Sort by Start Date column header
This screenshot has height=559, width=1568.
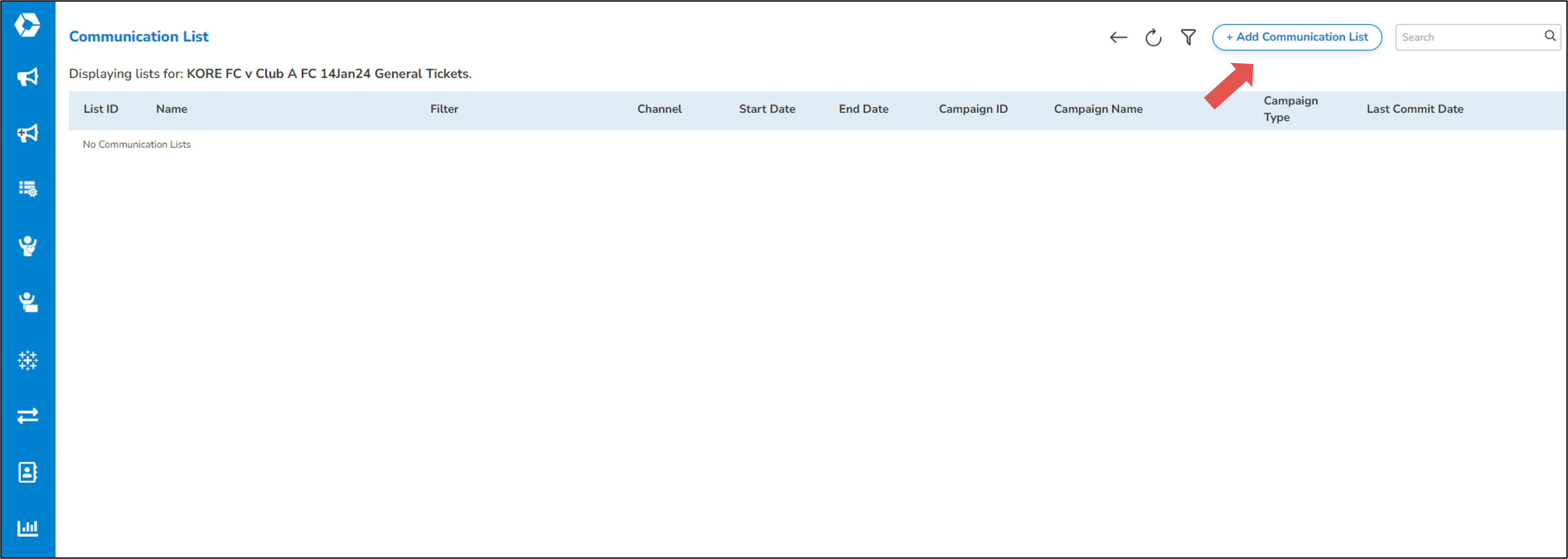point(767,109)
